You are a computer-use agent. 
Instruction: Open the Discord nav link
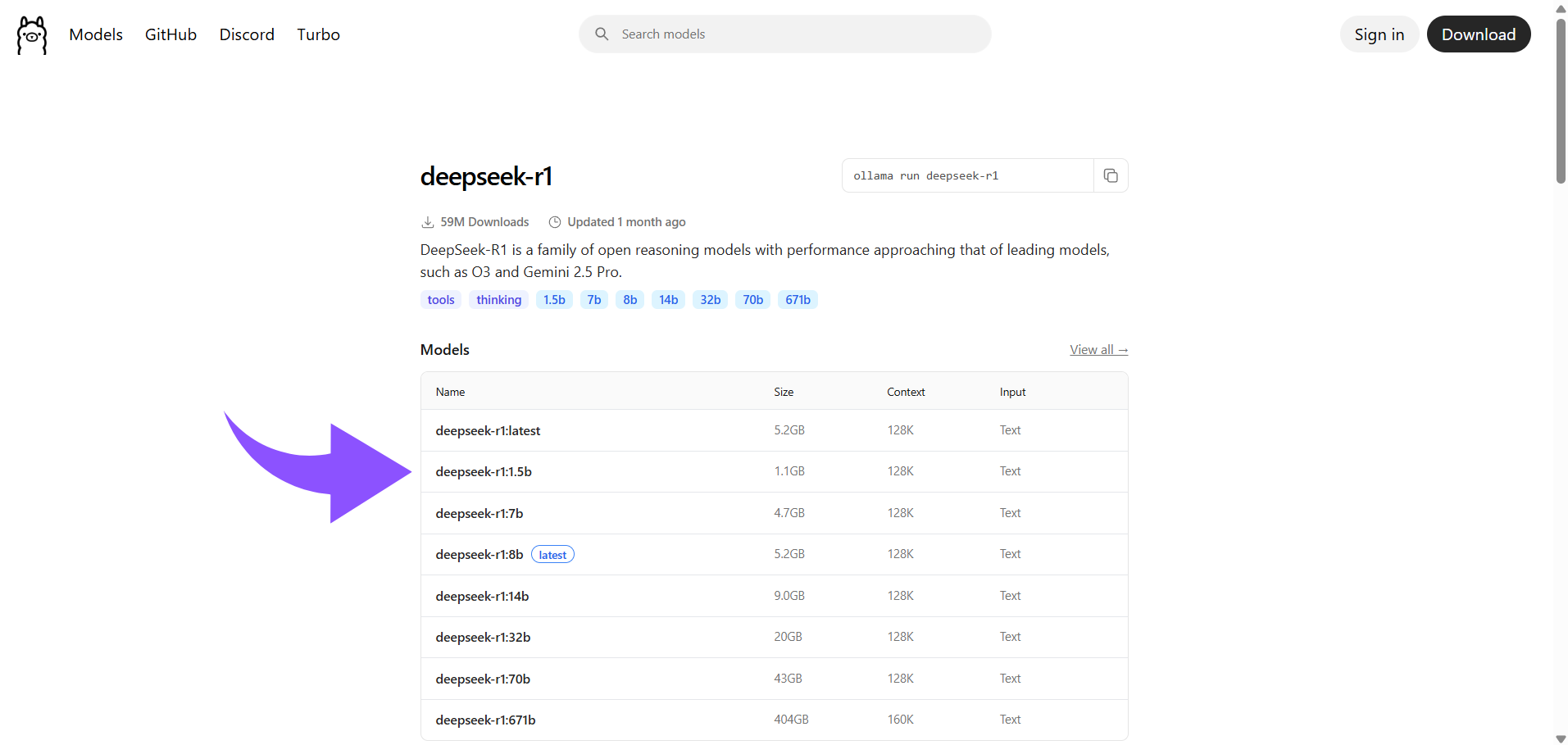[x=247, y=34]
